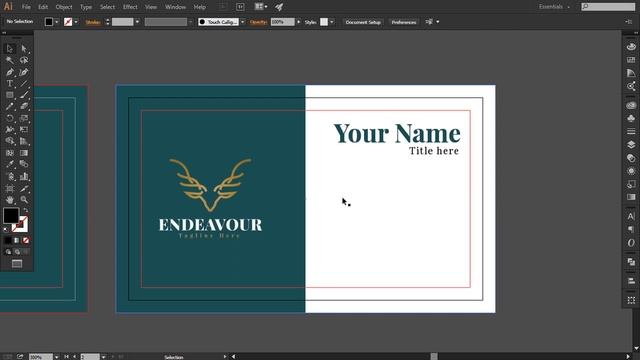This screenshot has height=360, width=640.
Task: Select the Gradient tool
Action: coord(24,153)
